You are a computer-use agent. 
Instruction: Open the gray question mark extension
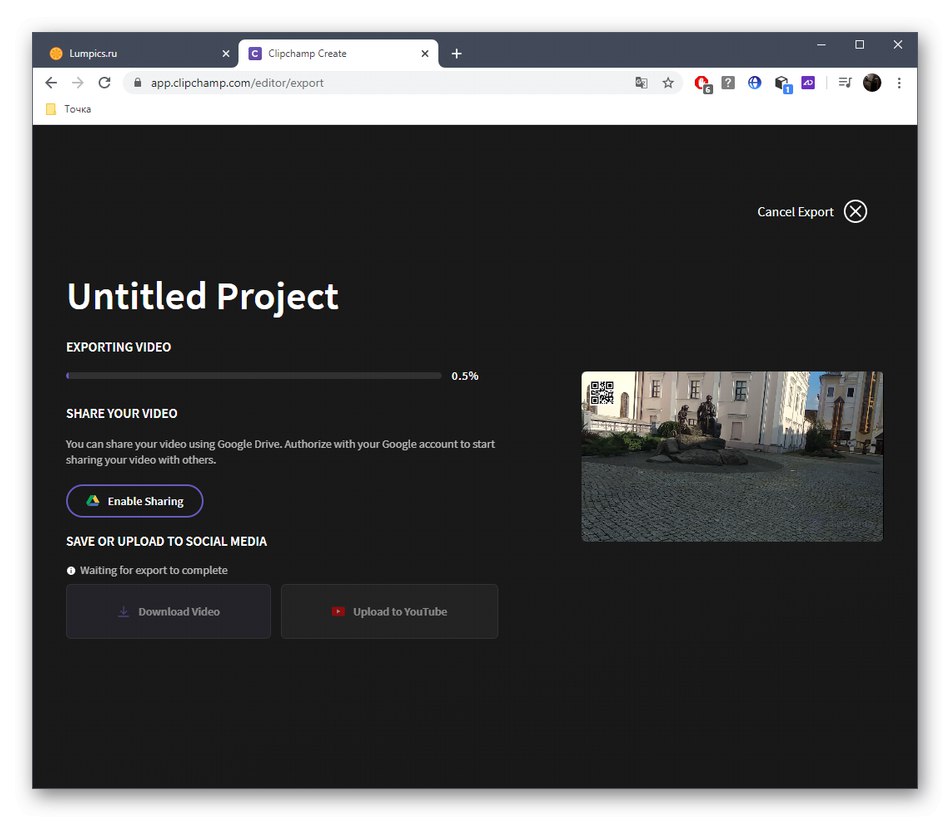728,82
